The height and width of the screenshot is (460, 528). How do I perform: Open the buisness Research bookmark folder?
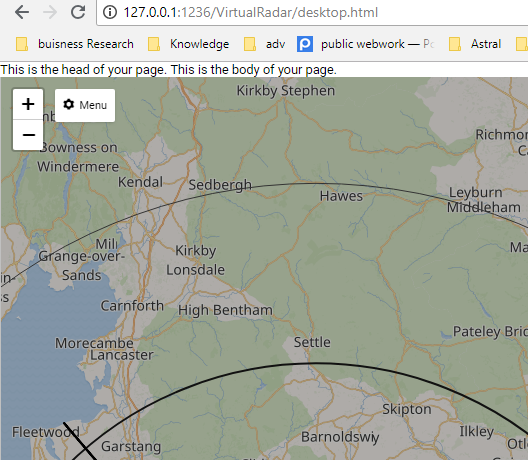point(75,44)
